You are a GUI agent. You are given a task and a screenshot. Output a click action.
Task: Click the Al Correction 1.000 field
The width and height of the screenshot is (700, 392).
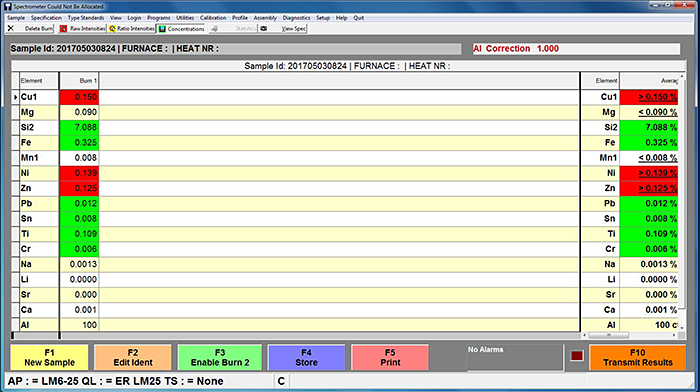click(x=576, y=49)
